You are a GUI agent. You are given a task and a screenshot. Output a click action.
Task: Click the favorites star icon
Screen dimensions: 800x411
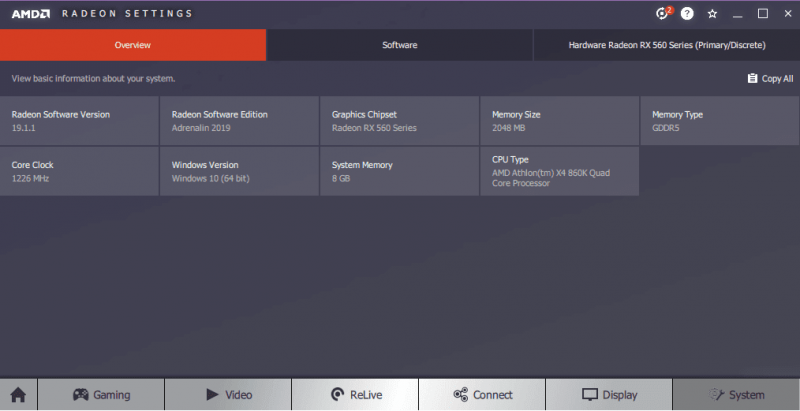[712, 14]
